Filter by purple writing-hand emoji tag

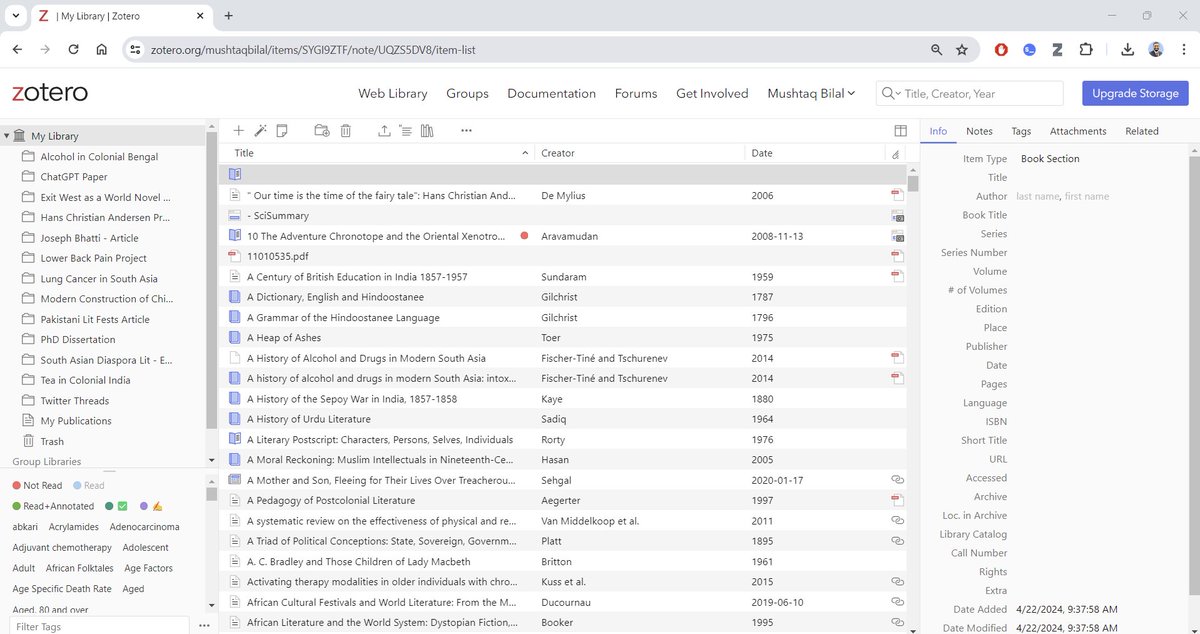pos(150,506)
